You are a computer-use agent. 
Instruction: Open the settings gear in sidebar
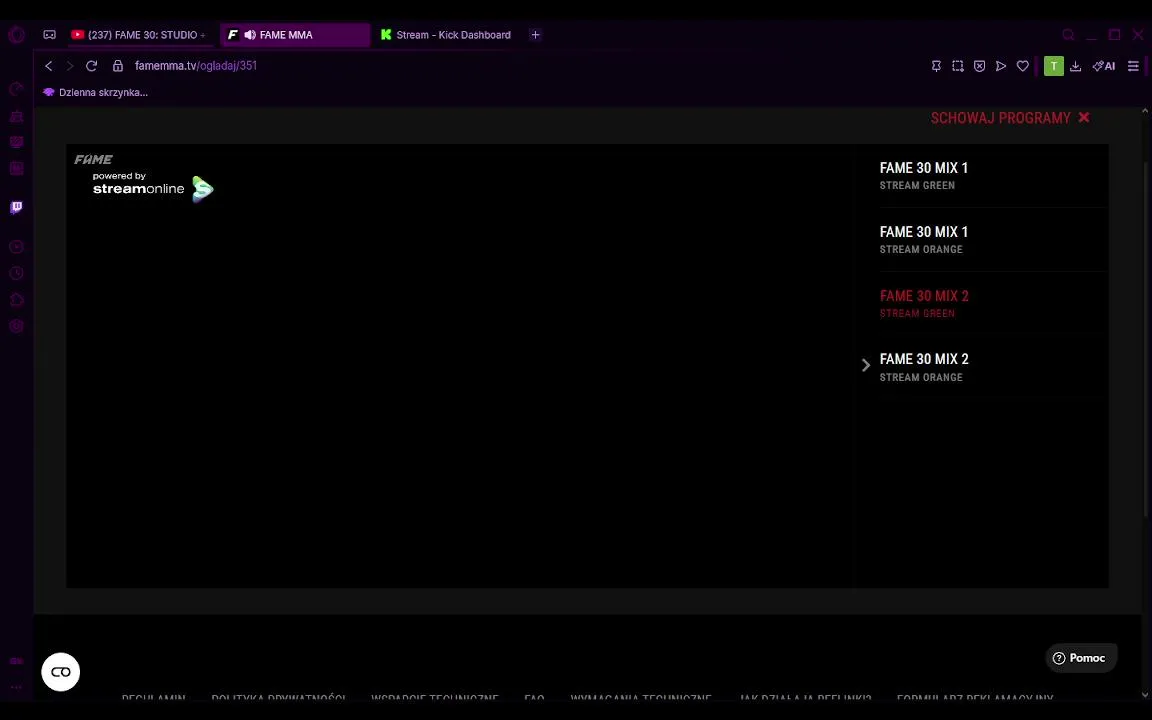click(x=16, y=326)
